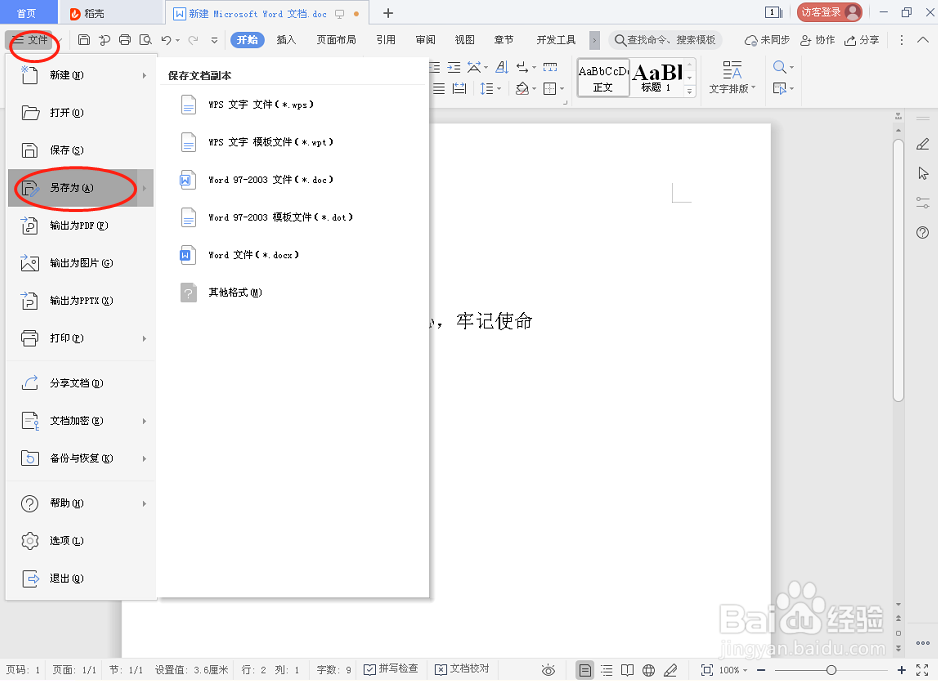
Task: Click 退出 (Exit) in file menu
Action: point(81,579)
